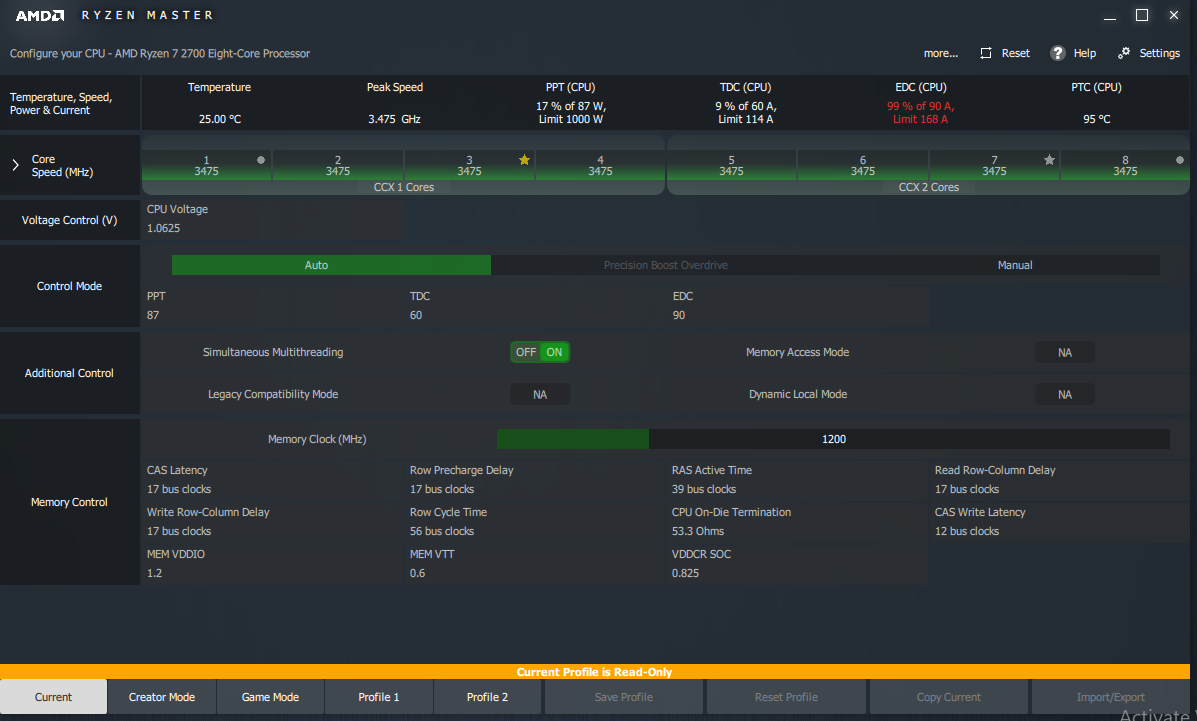Click the gray star on core 7
1197x721 pixels.
coord(1049,160)
